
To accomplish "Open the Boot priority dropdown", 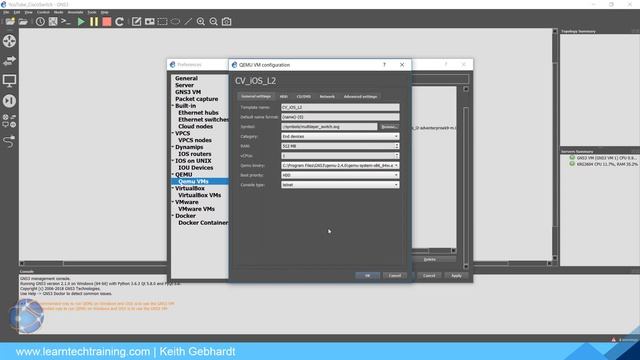I will click(x=340, y=175).
